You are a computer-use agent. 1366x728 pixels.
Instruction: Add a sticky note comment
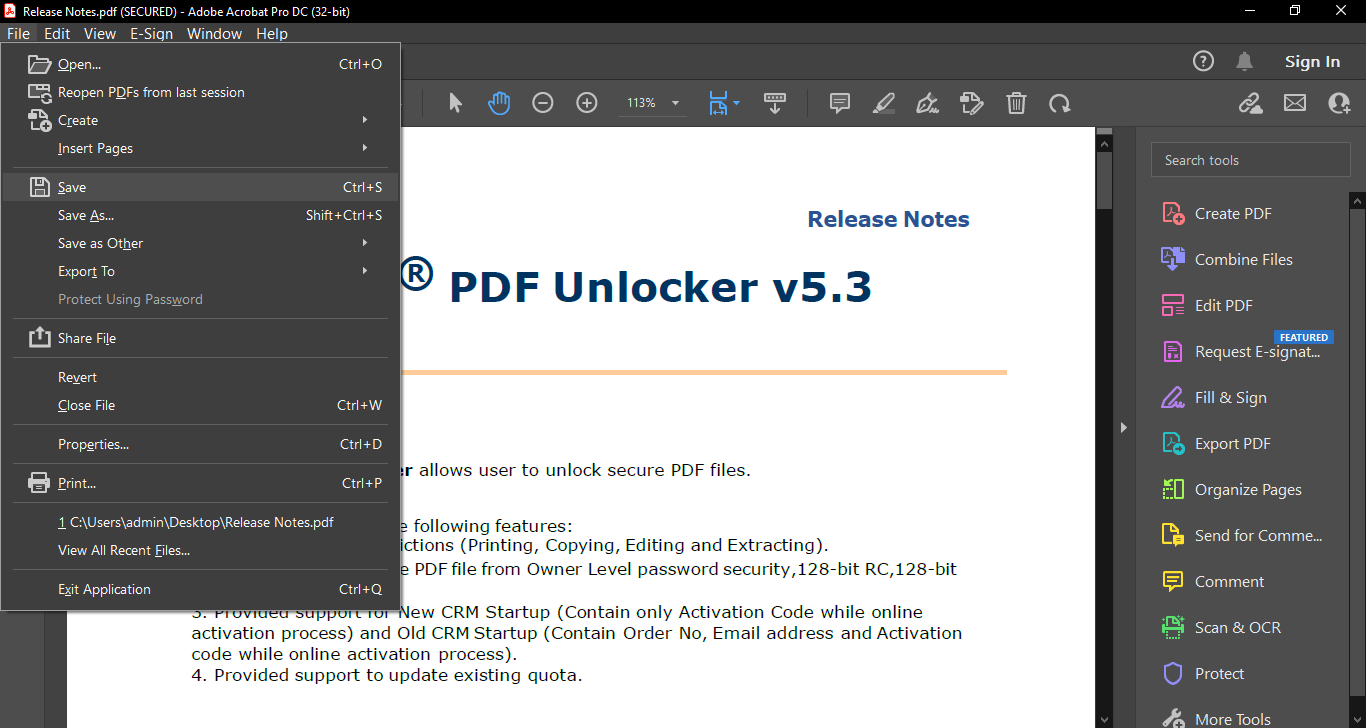pyautogui.click(x=840, y=103)
